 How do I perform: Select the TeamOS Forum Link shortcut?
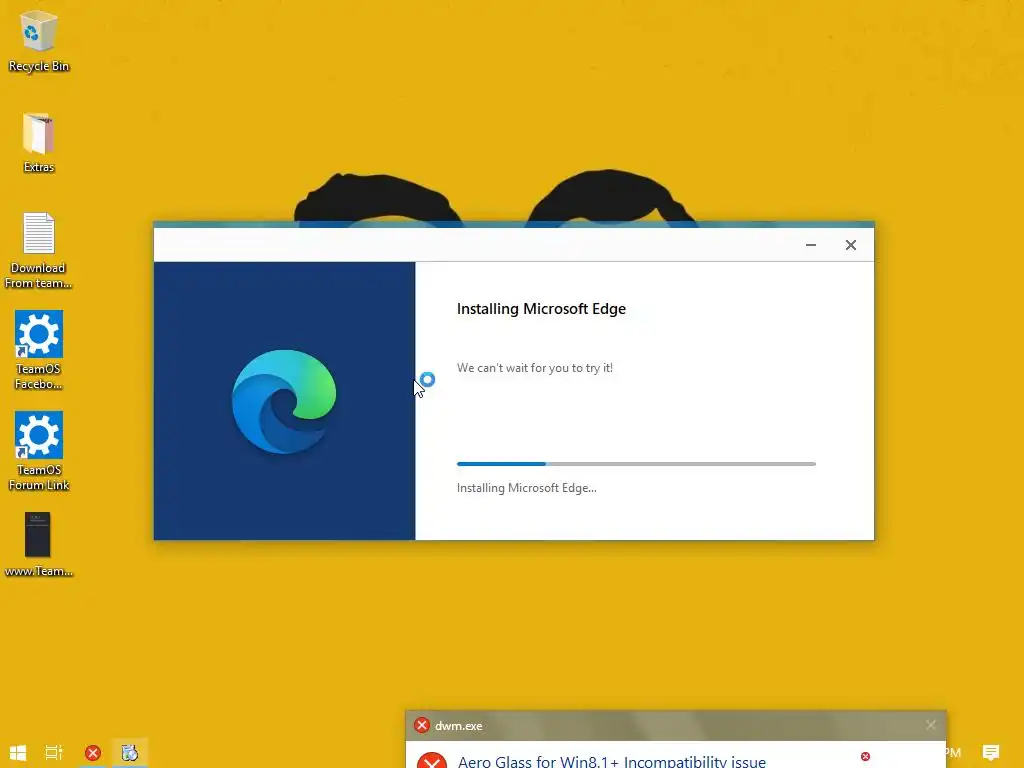click(39, 451)
